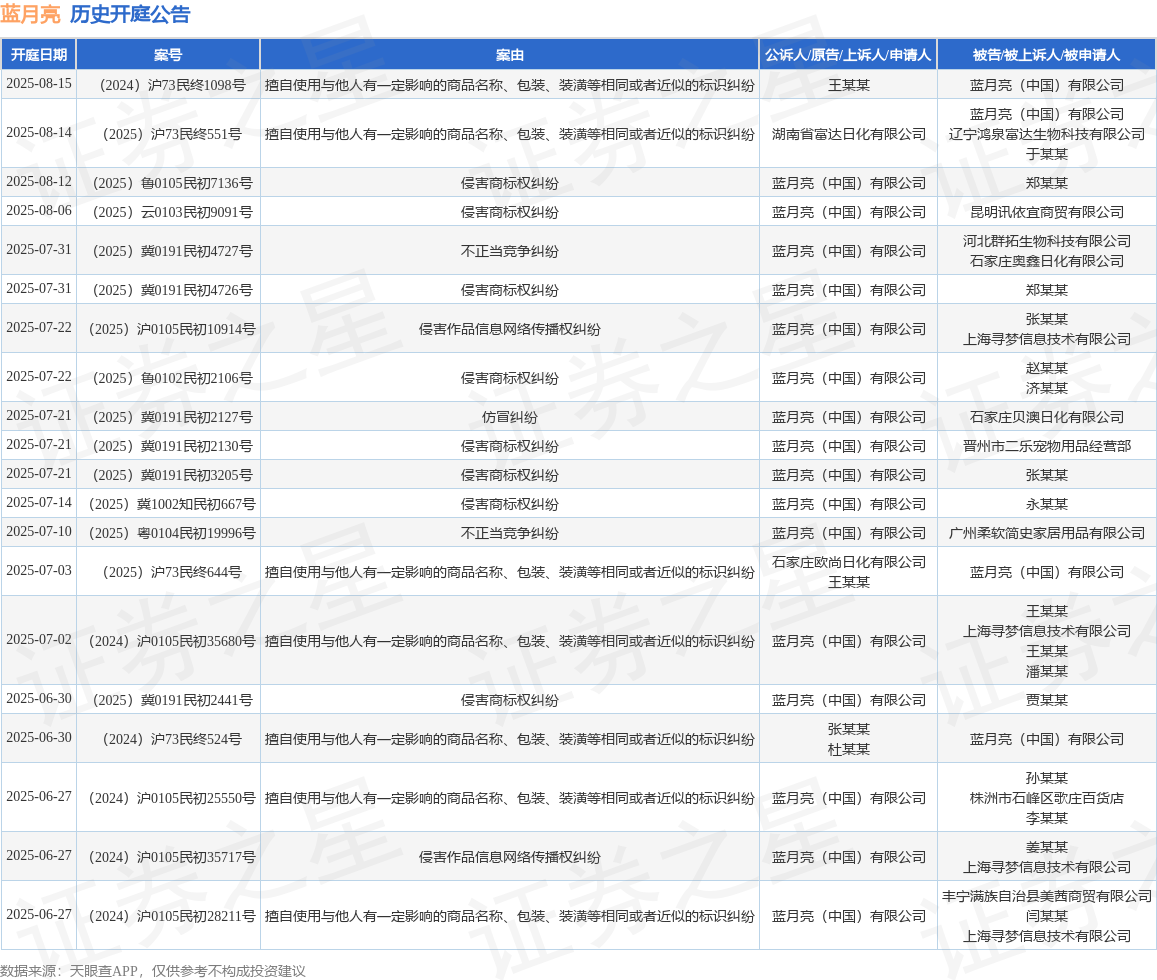The image size is (1157, 980).
Task: Click case number (2025)冀1002知民初667号
Action: pos(167,504)
